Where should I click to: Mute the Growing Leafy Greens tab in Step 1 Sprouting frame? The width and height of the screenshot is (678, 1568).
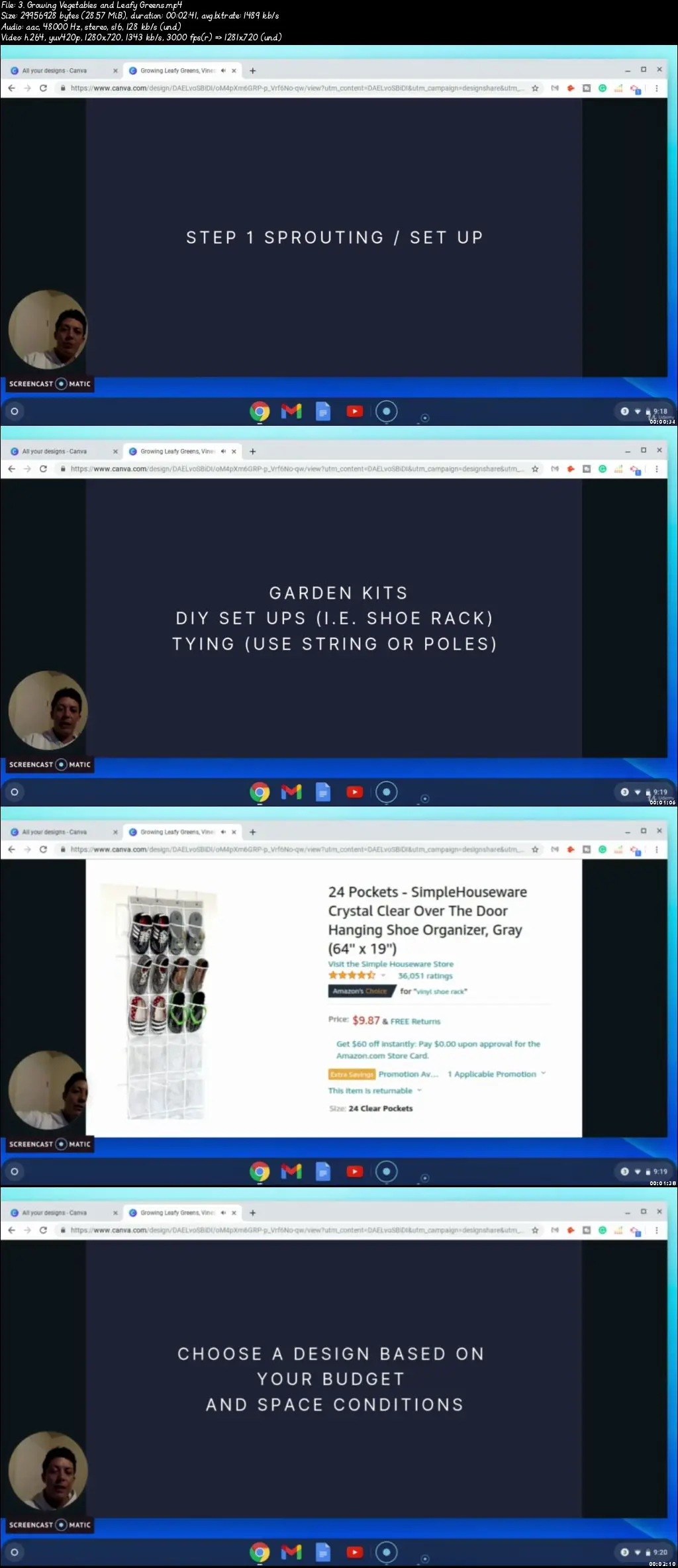[223, 71]
